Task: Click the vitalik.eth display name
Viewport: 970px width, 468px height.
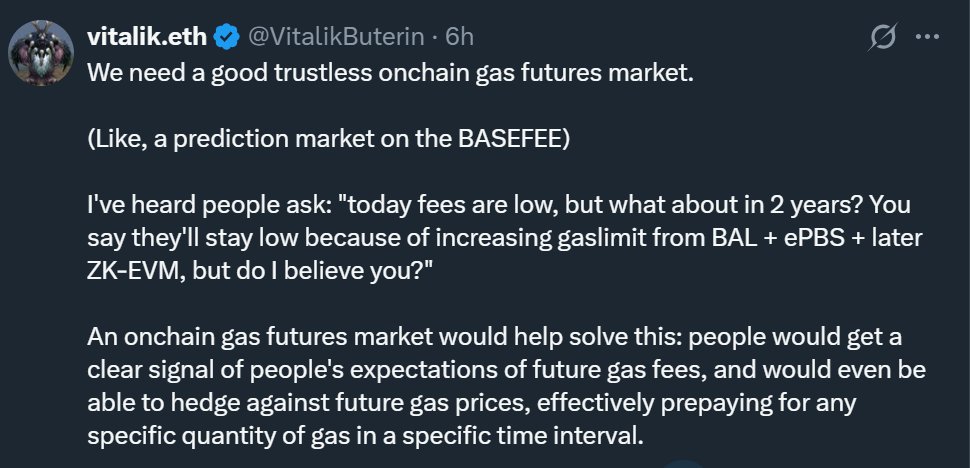Action: [x=147, y=37]
